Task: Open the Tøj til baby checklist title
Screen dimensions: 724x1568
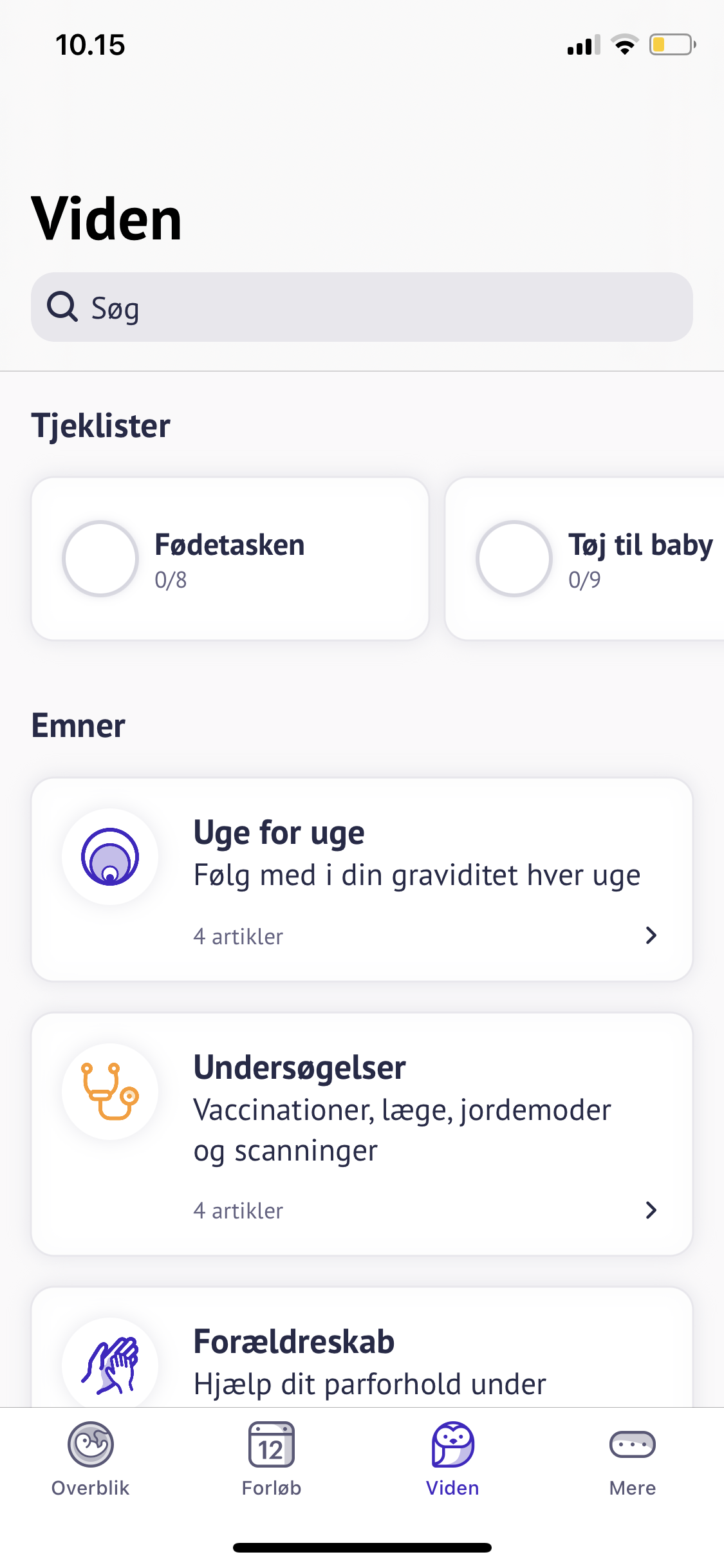Action: click(x=640, y=545)
